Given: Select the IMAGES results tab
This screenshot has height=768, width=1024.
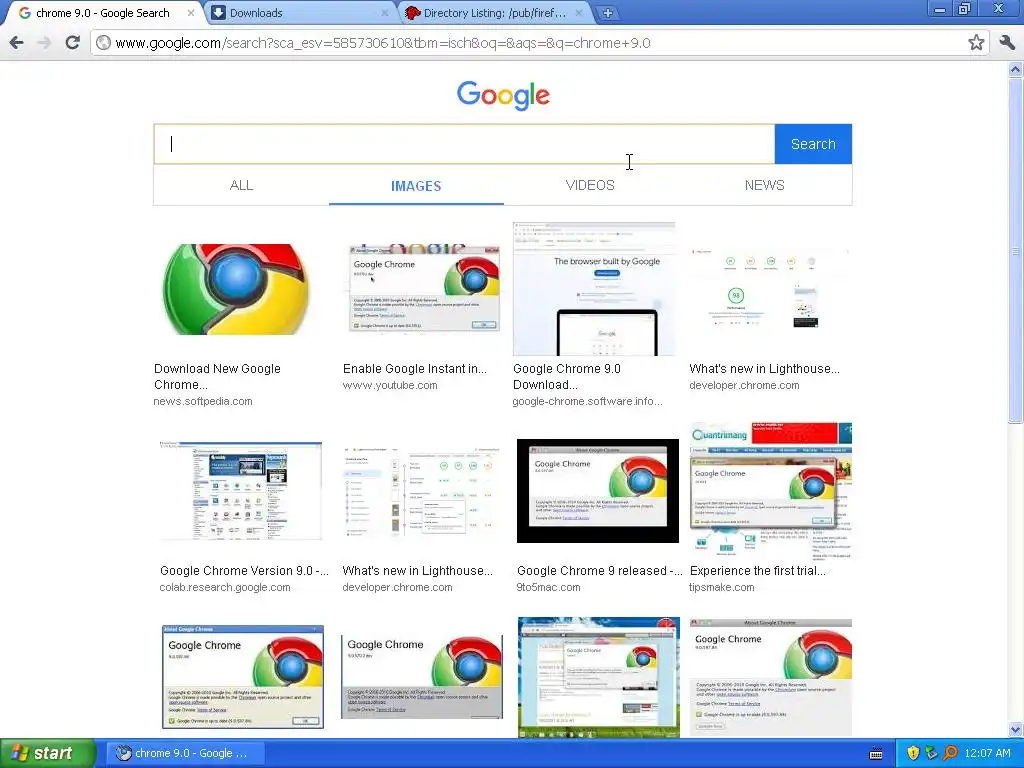Looking at the screenshot, I should (x=416, y=186).
